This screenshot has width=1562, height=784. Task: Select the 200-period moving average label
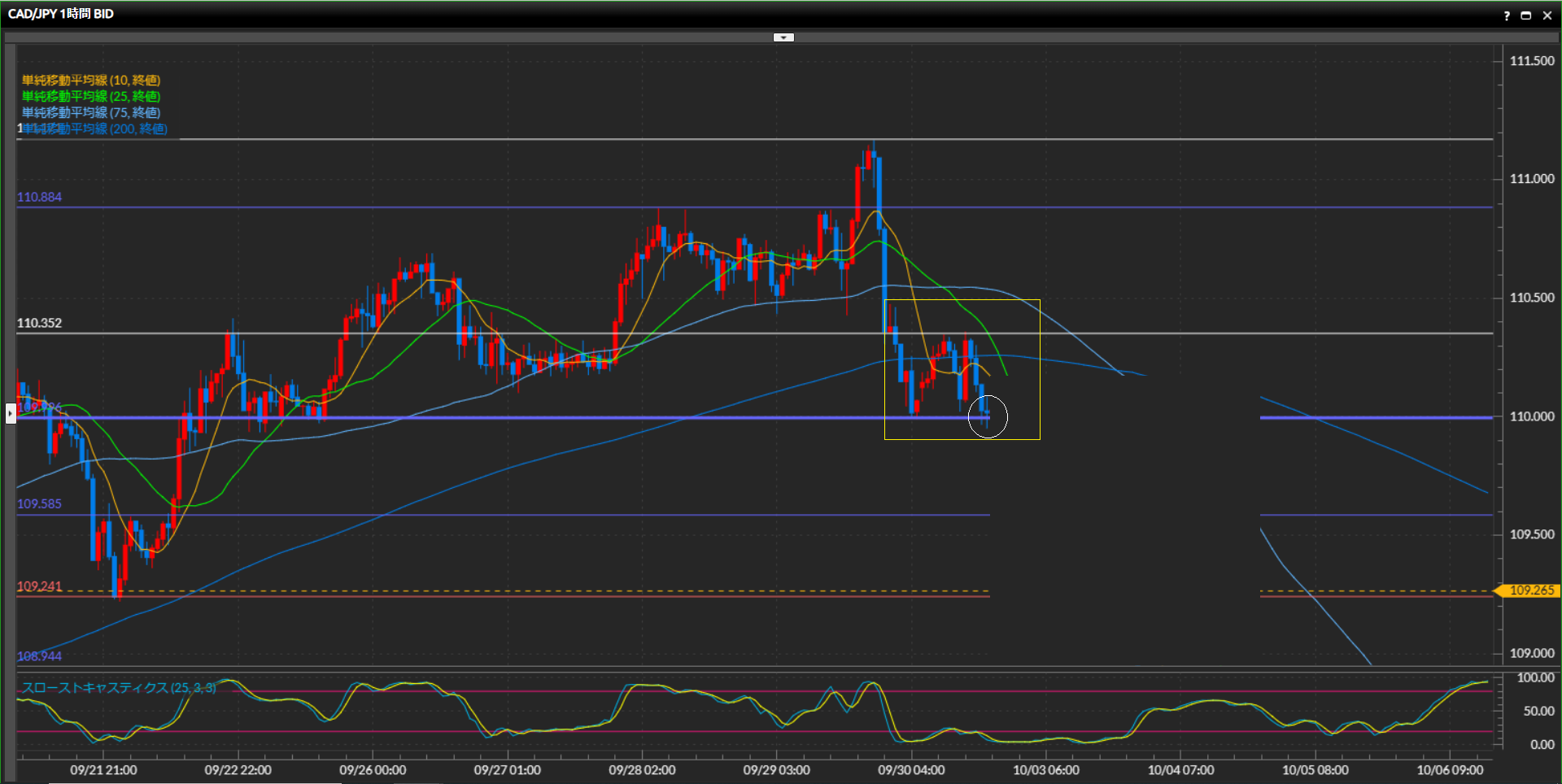96,129
